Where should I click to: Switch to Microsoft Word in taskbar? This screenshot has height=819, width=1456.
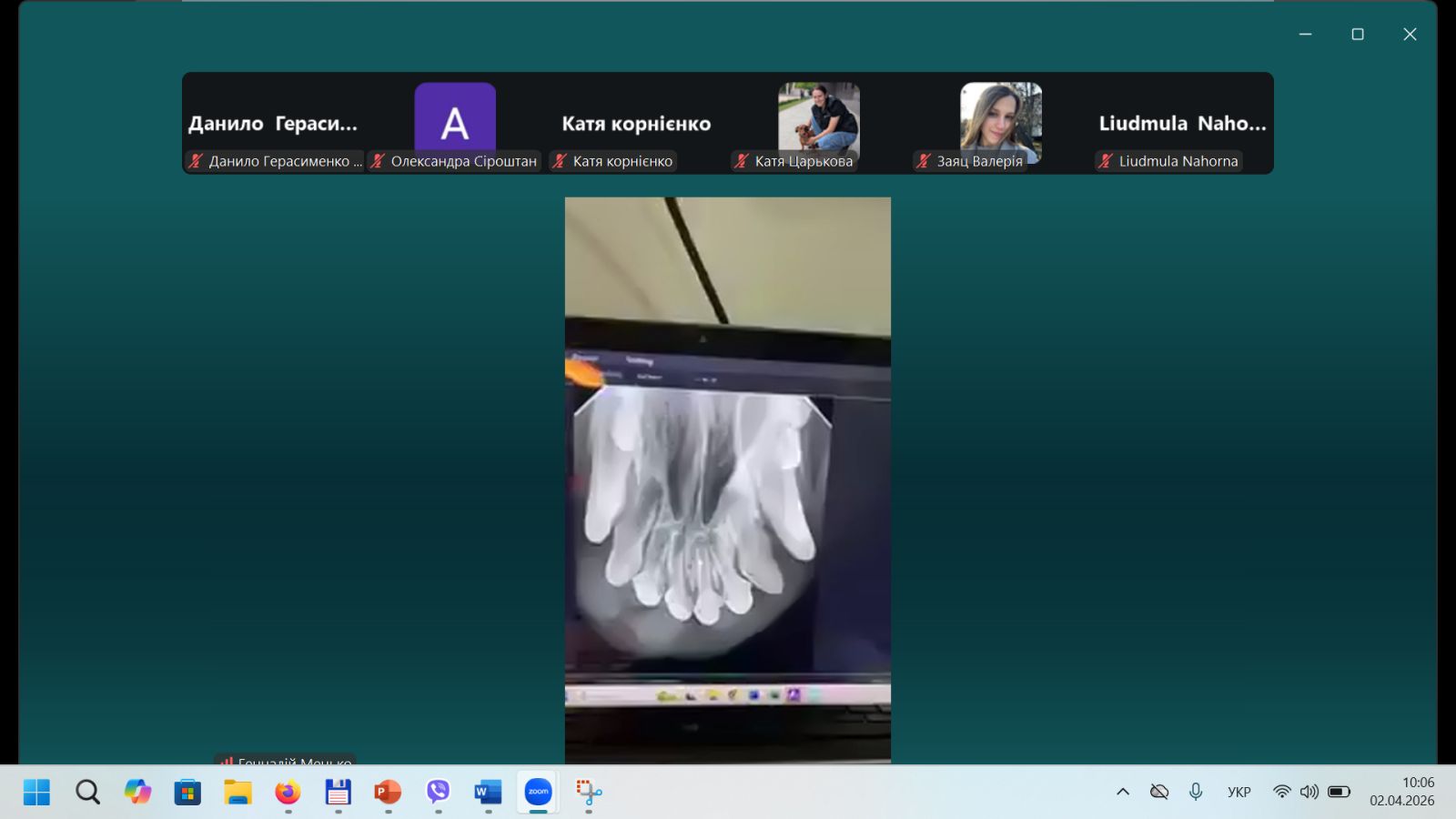pyautogui.click(x=488, y=792)
